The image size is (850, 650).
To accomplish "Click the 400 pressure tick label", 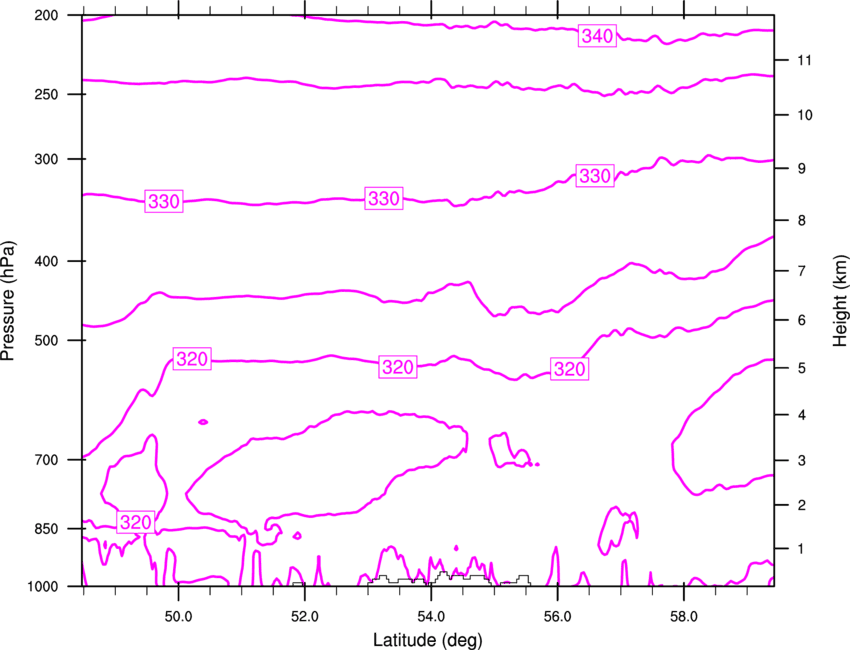I will (47, 261).
